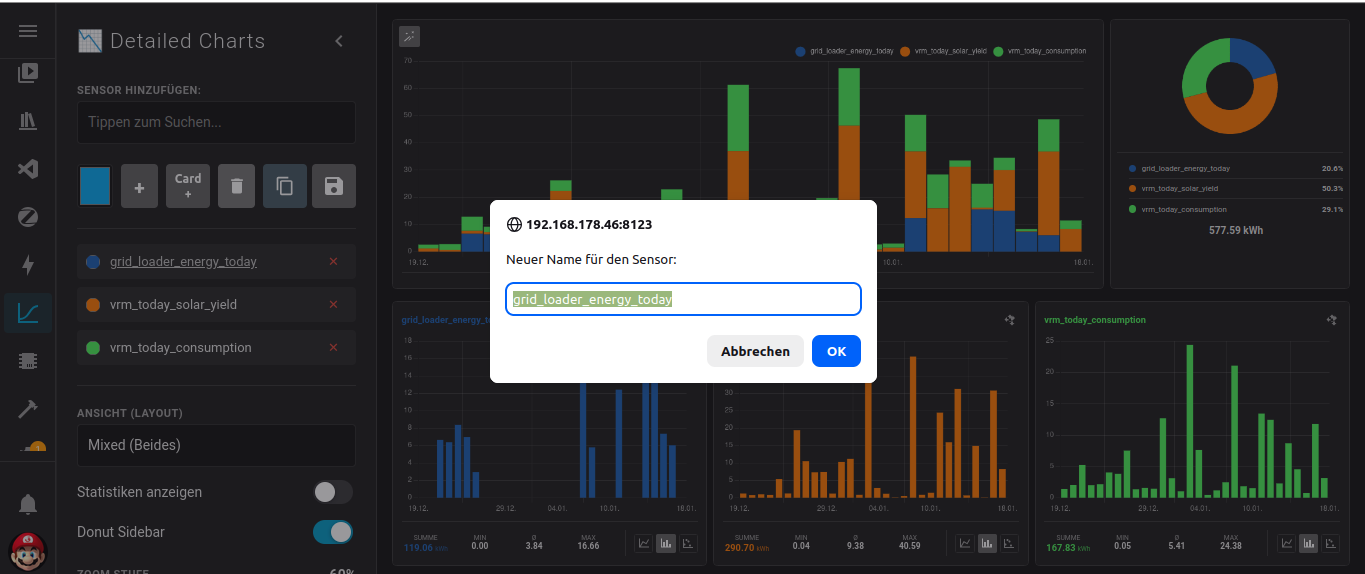Click the plus button to add sensor
This screenshot has width=1365, height=574.
pyautogui.click(x=139, y=186)
